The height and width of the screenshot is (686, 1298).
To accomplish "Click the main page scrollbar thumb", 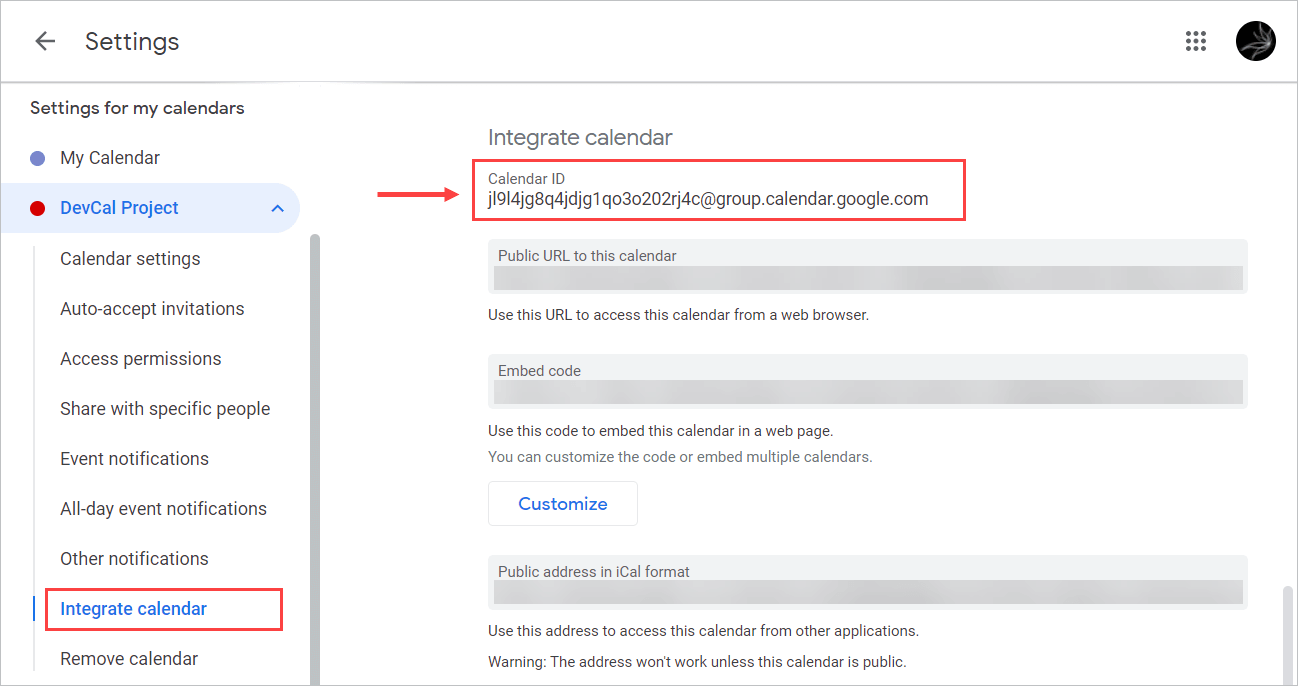I will [1288, 636].
